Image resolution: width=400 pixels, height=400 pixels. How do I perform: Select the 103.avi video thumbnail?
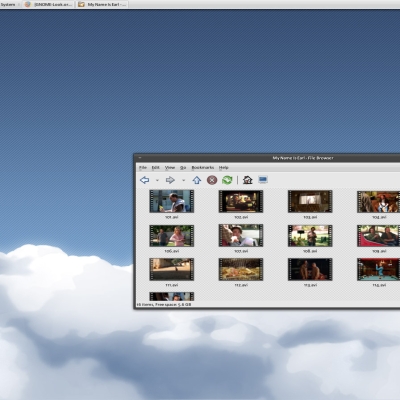(310, 201)
